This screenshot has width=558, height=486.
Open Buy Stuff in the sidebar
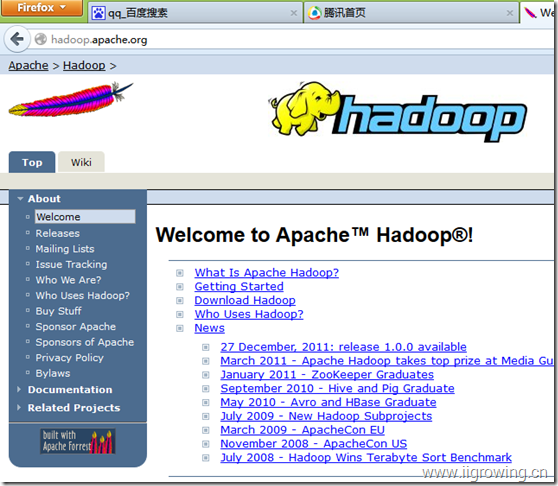pyautogui.click(x=58, y=311)
